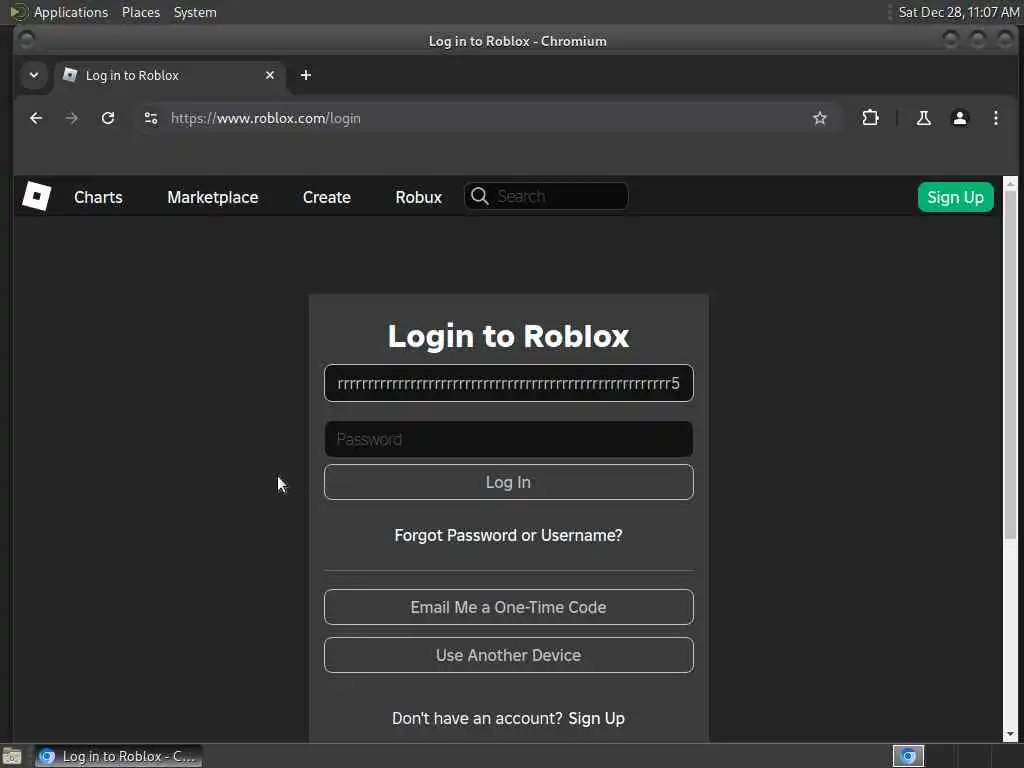Choose Use Another Device
Viewport: 1024px width, 768px height.
point(509,655)
